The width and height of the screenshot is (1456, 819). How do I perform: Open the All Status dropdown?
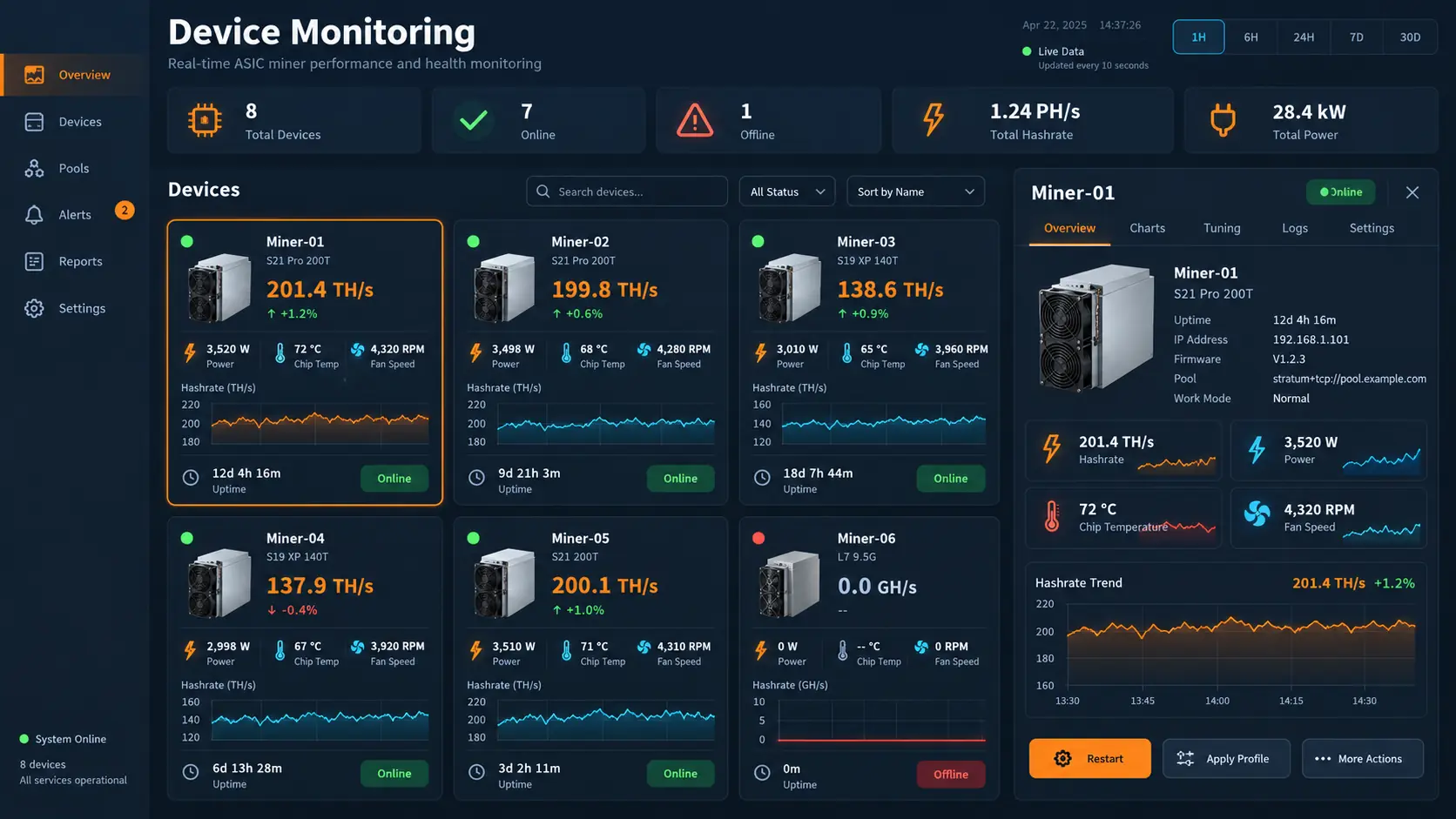[x=787, y=191]
